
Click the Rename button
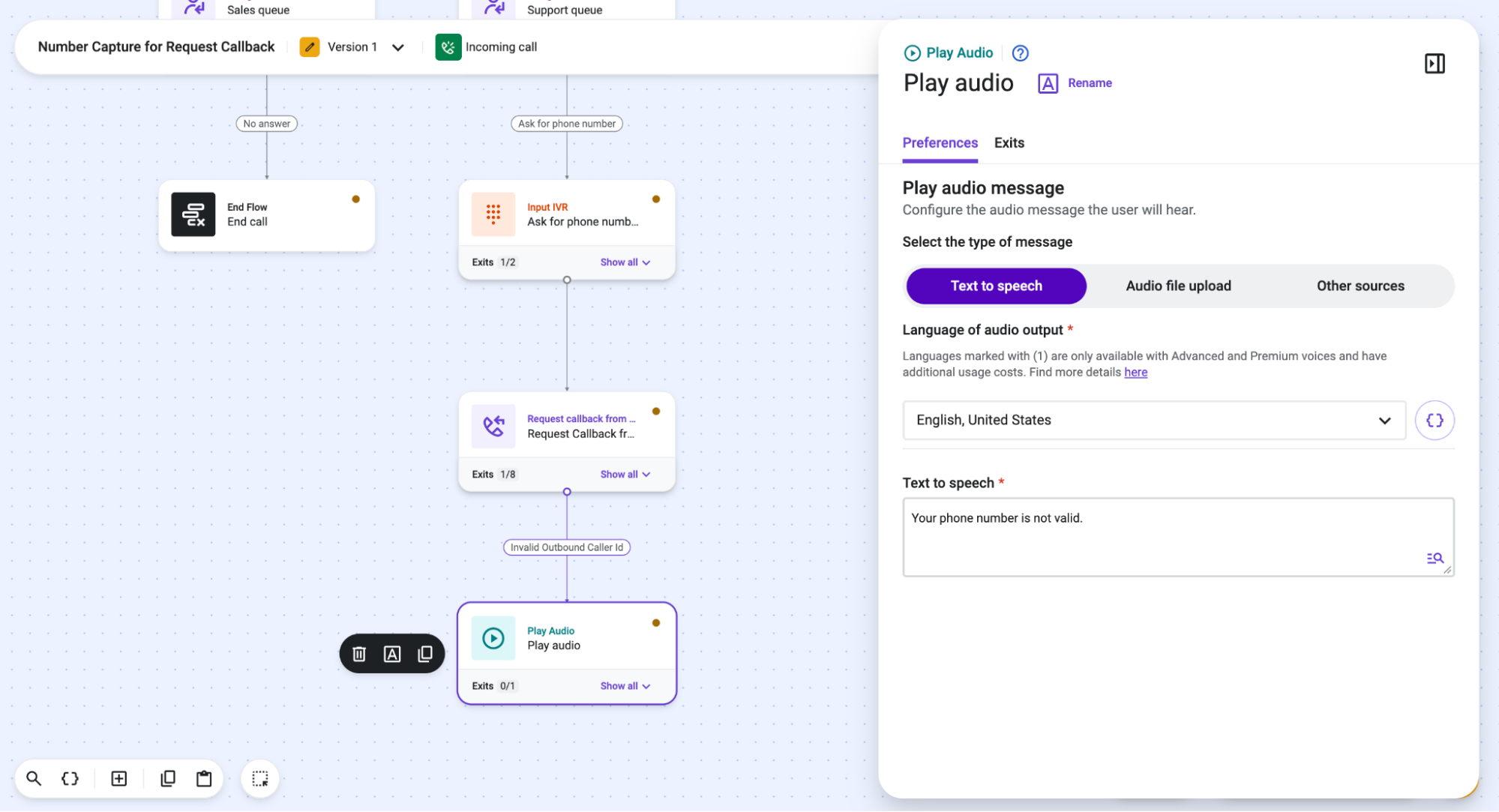(1075, 83)
